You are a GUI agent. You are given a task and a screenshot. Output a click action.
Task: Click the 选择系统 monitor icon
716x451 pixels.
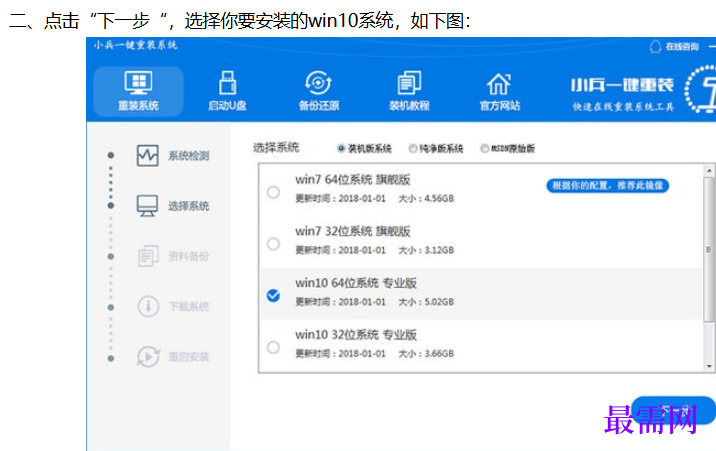click(147, 206)
